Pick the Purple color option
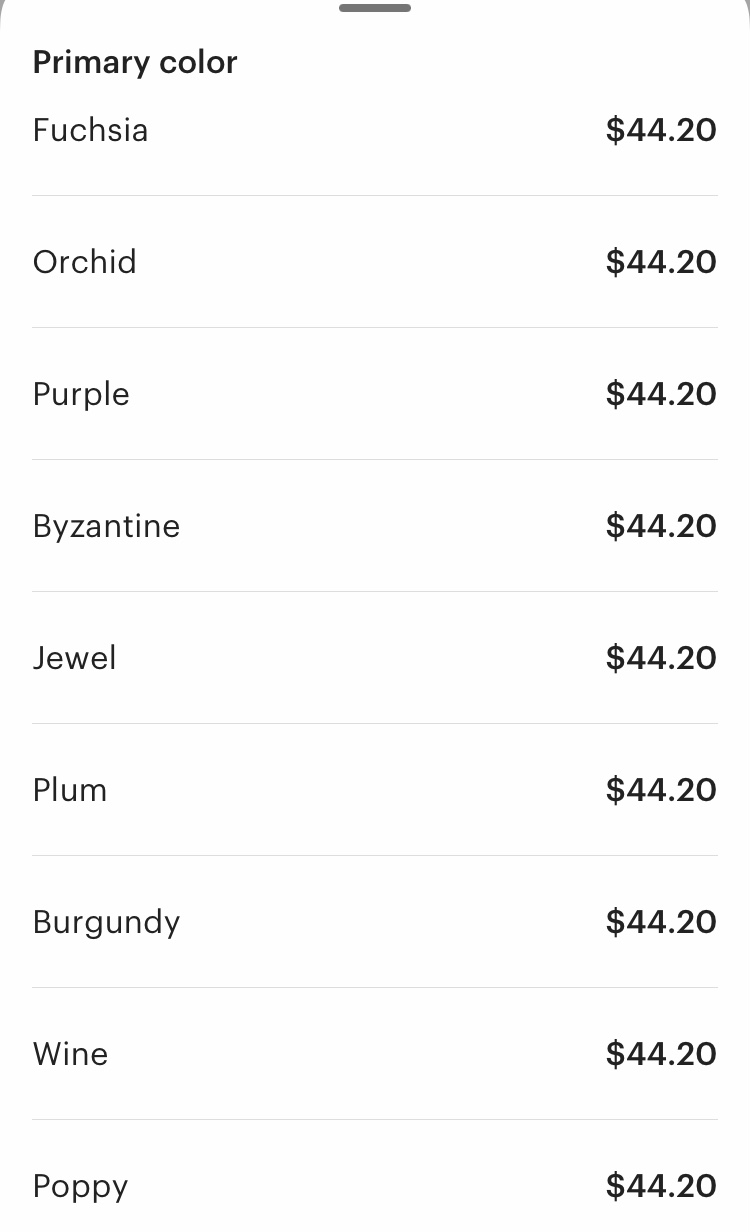The width and height of the screenshot is (750, 1232). [375, 394]
